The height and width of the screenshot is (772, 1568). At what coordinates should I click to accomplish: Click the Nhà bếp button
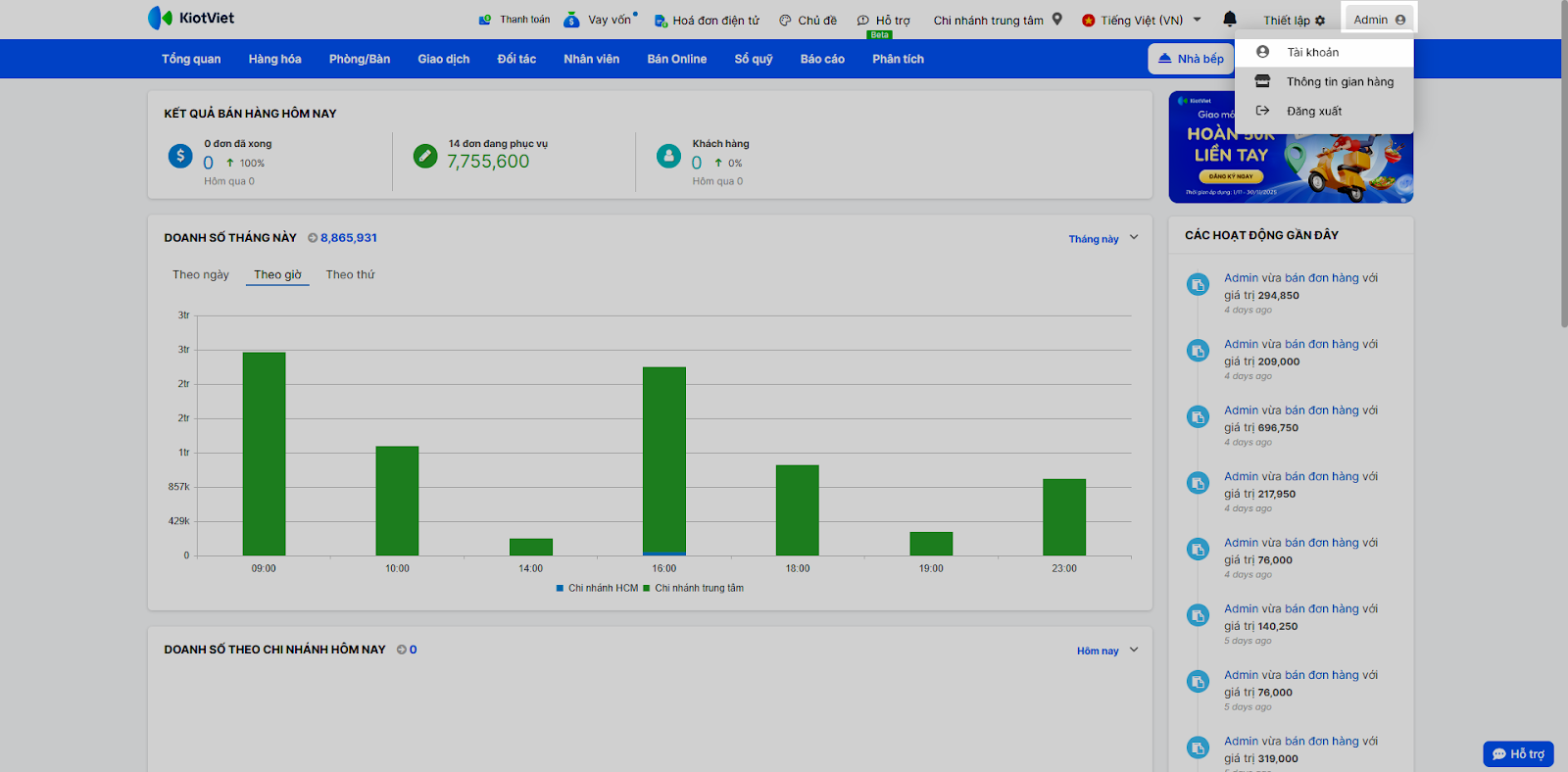pyautogui.click(x=1191, y=59)
